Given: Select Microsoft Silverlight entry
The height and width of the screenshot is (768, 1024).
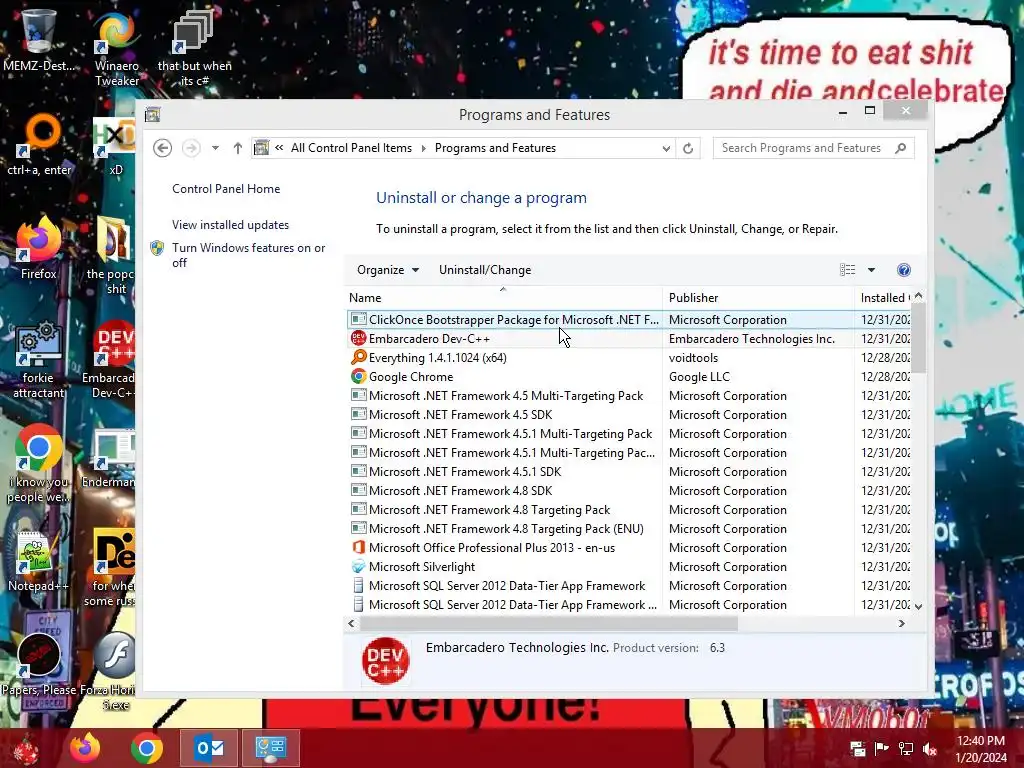Looking at the screenshot, I should (x=628, y=567).
